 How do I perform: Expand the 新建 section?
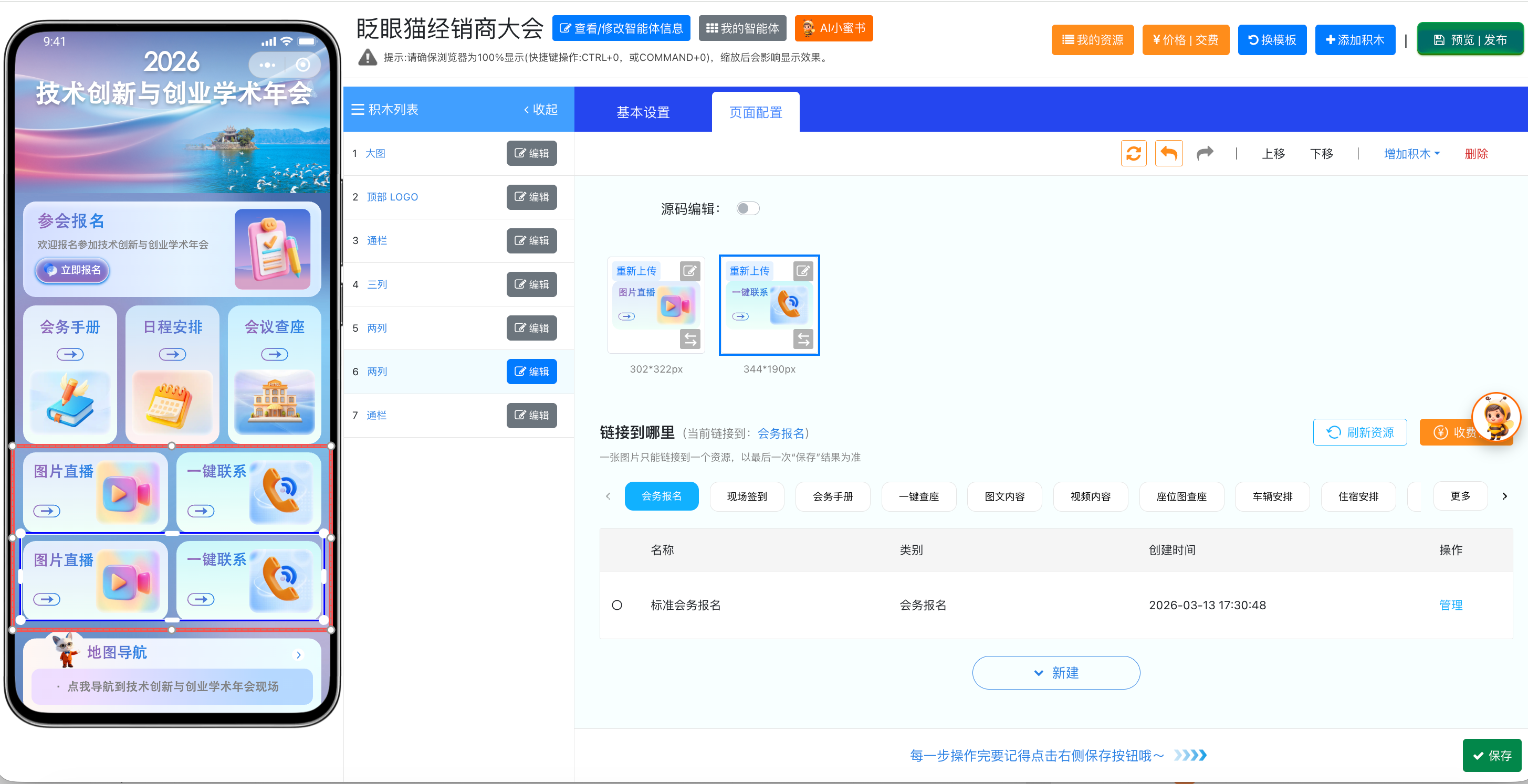[1056, 673]
